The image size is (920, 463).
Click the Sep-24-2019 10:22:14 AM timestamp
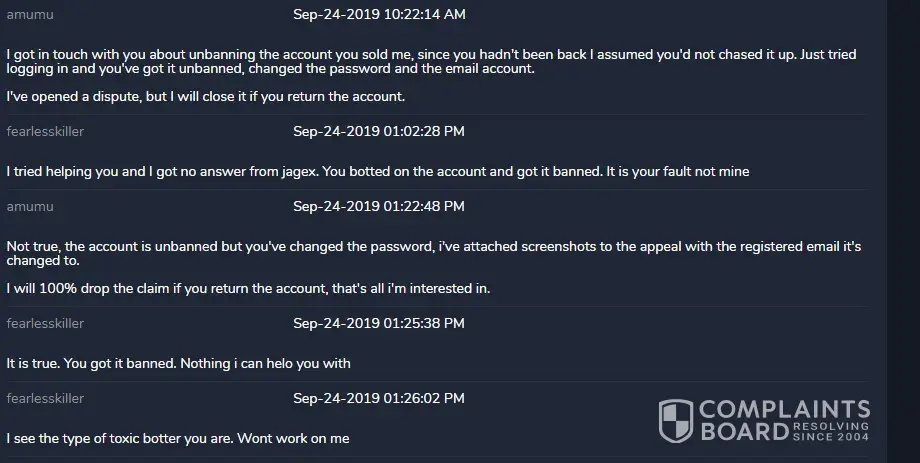(x=379, y=15)
